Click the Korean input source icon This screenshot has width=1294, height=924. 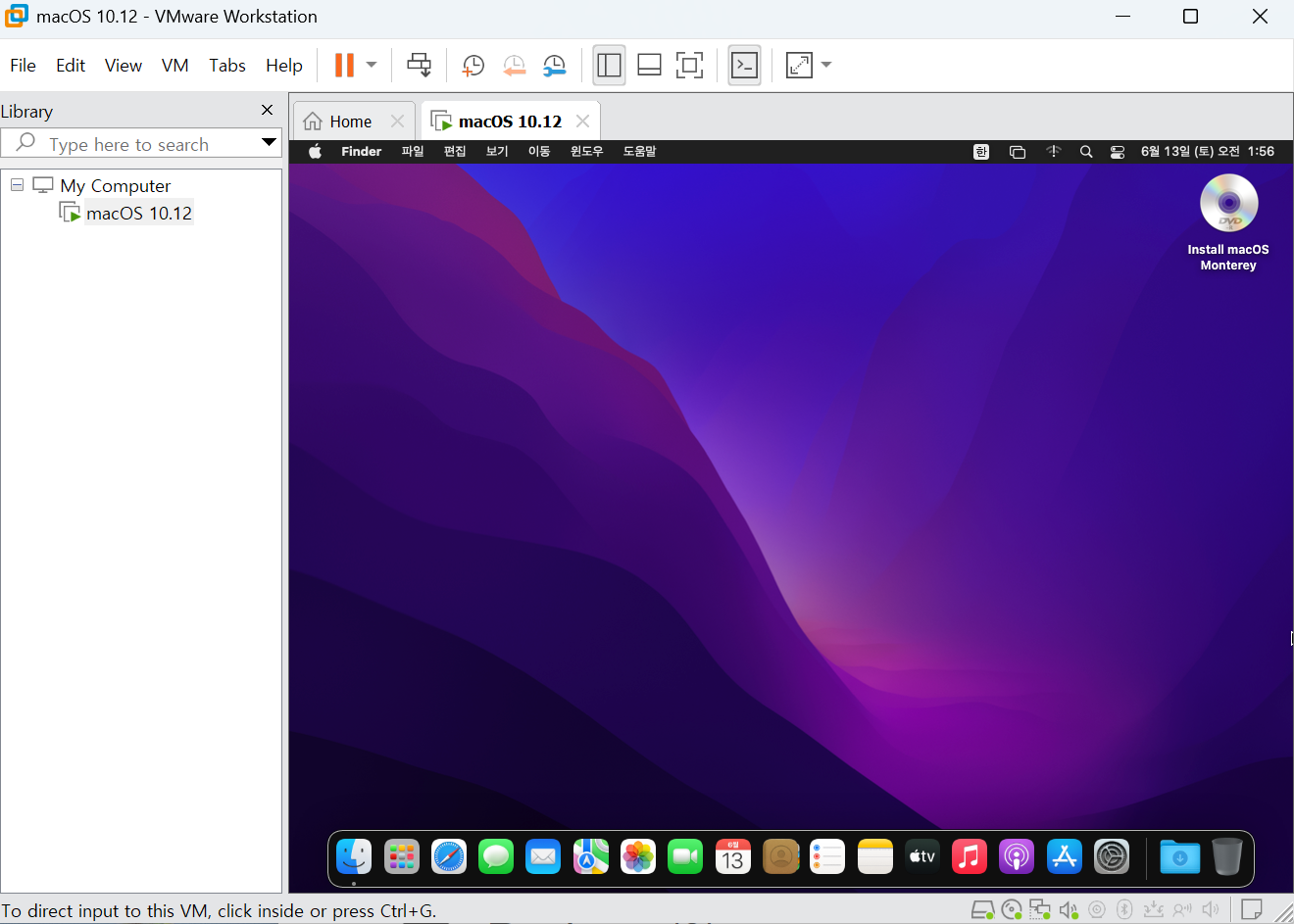(981, 152)
